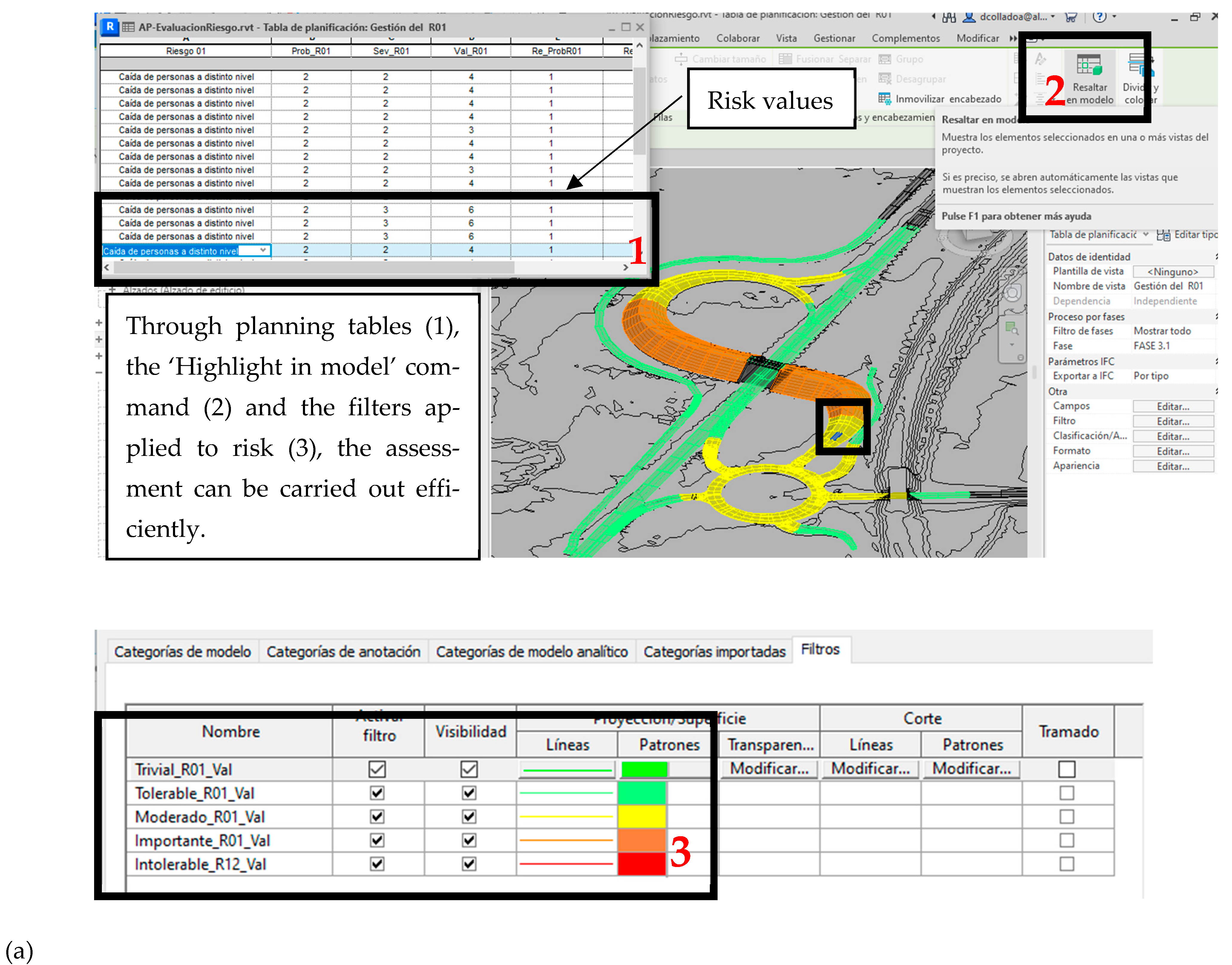Click the user account icon
Viewport: 1232px width, 965px height.
(969, 17)
